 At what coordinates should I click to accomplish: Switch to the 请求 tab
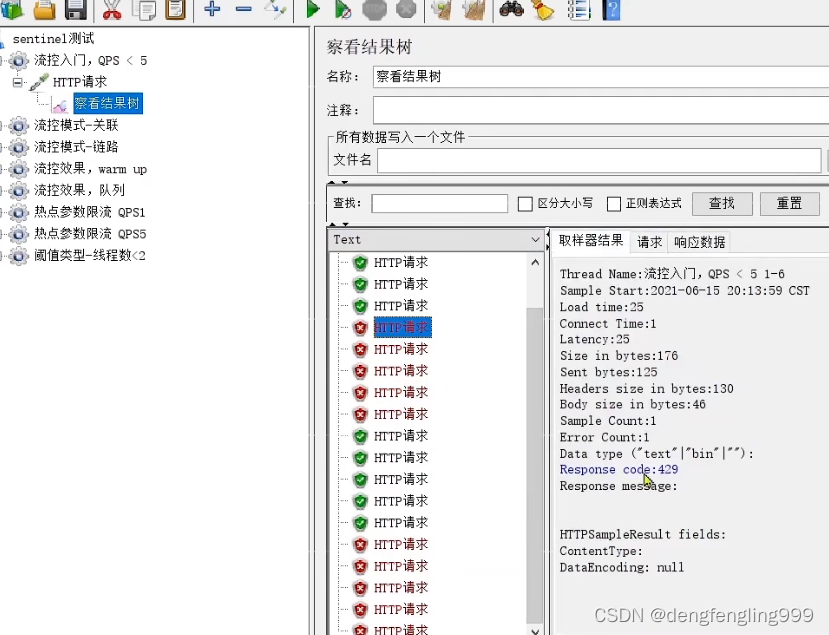pos(649,242)
